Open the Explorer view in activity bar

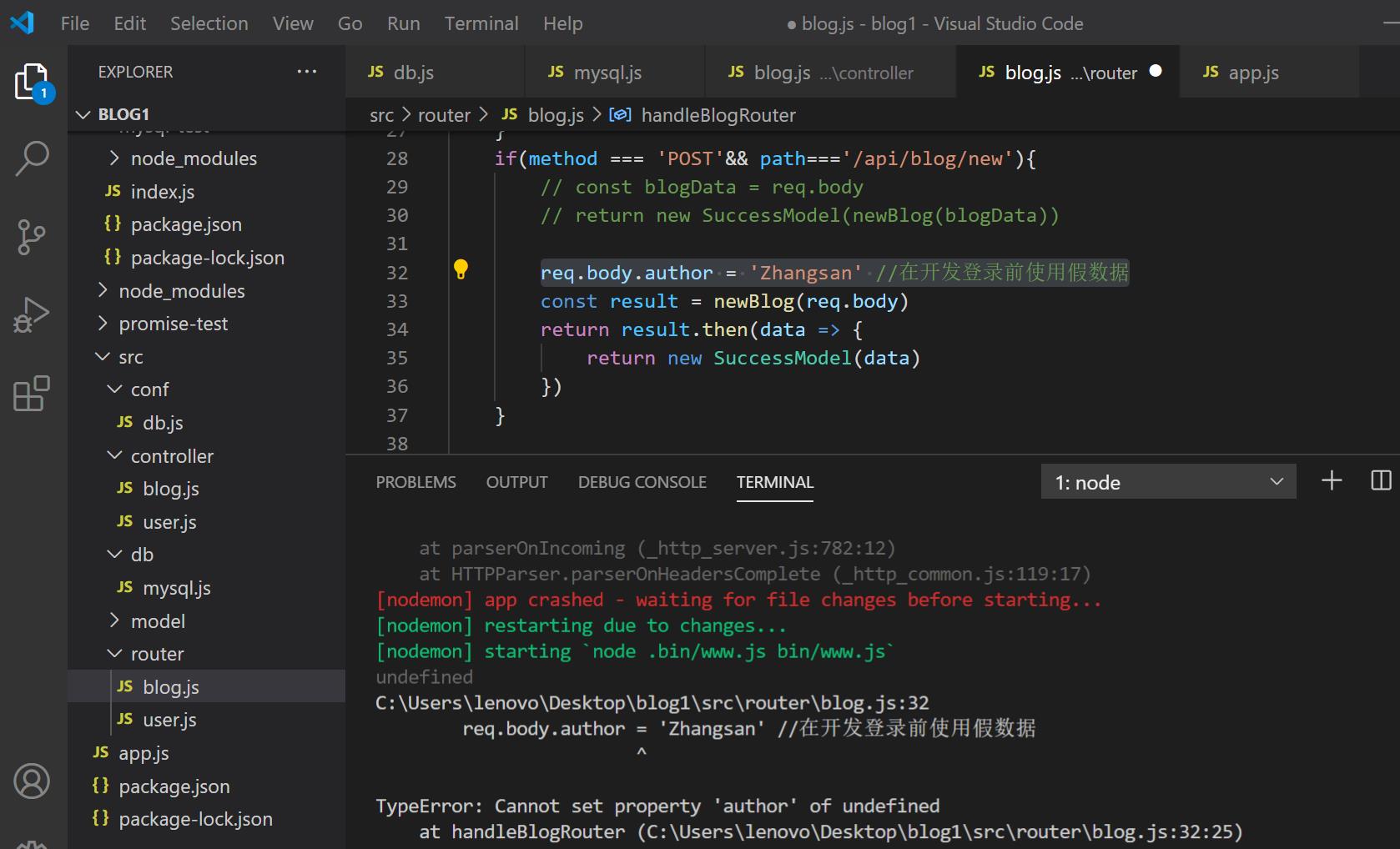33,82
